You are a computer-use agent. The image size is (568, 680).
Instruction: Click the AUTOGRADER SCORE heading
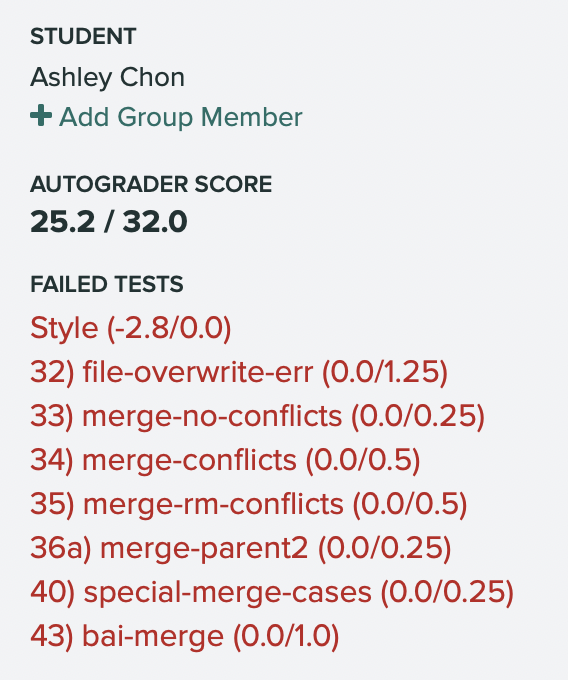point(151,184)
